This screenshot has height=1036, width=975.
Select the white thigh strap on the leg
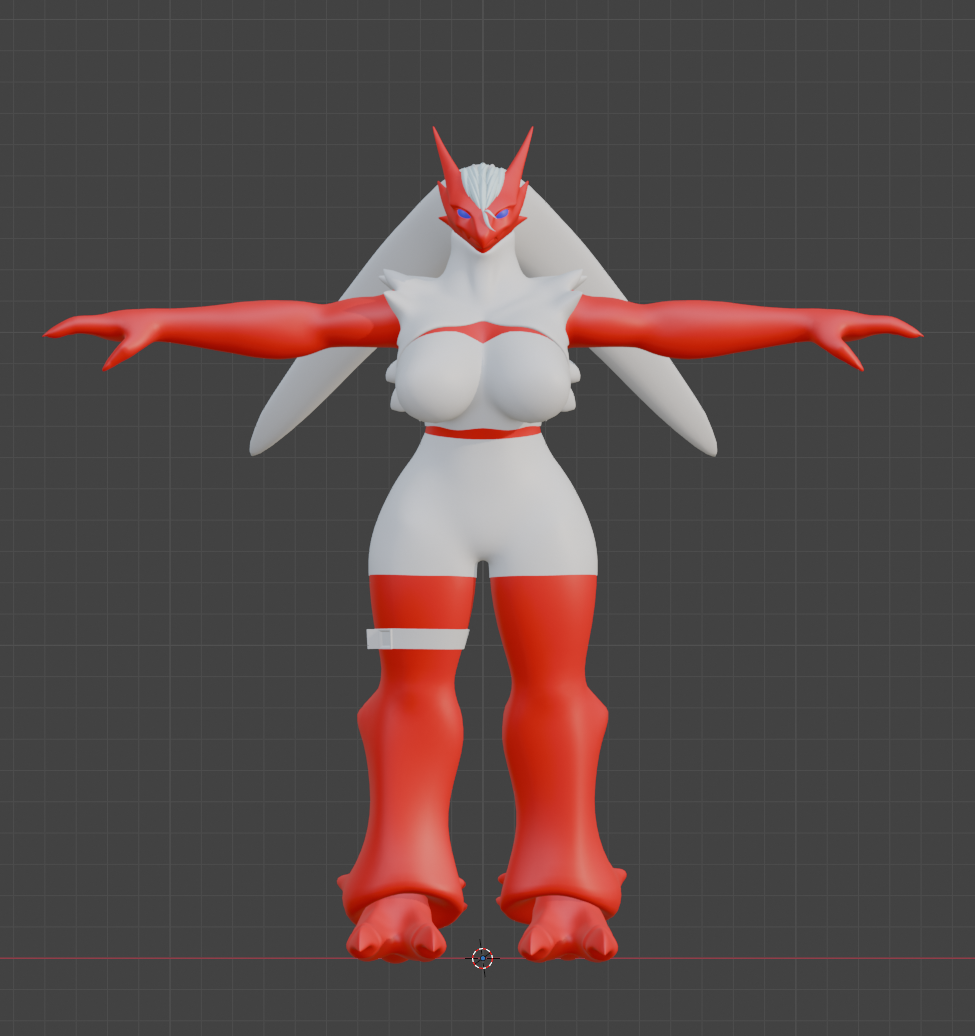(417, 639)
